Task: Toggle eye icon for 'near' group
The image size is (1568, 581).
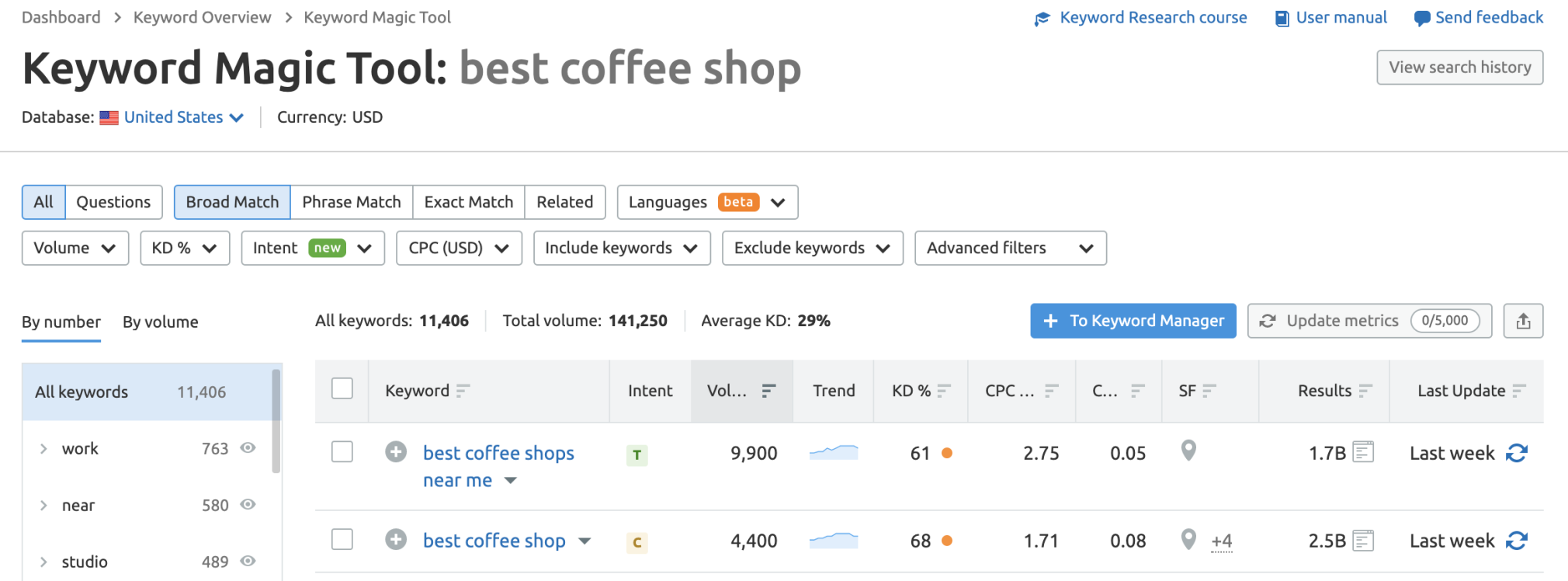Action: (248, 504)
